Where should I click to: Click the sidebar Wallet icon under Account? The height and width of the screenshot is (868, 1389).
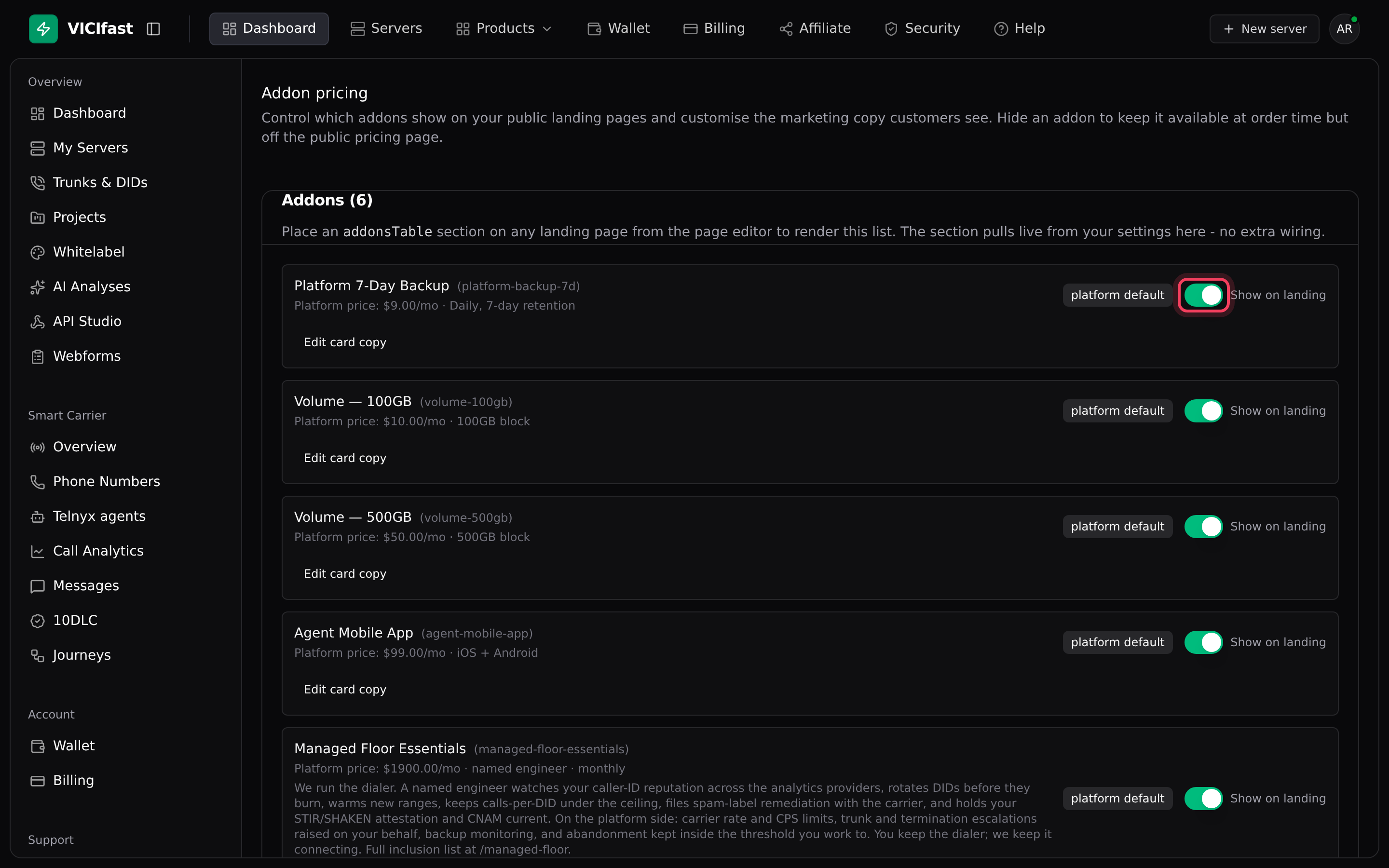[37, 746]
